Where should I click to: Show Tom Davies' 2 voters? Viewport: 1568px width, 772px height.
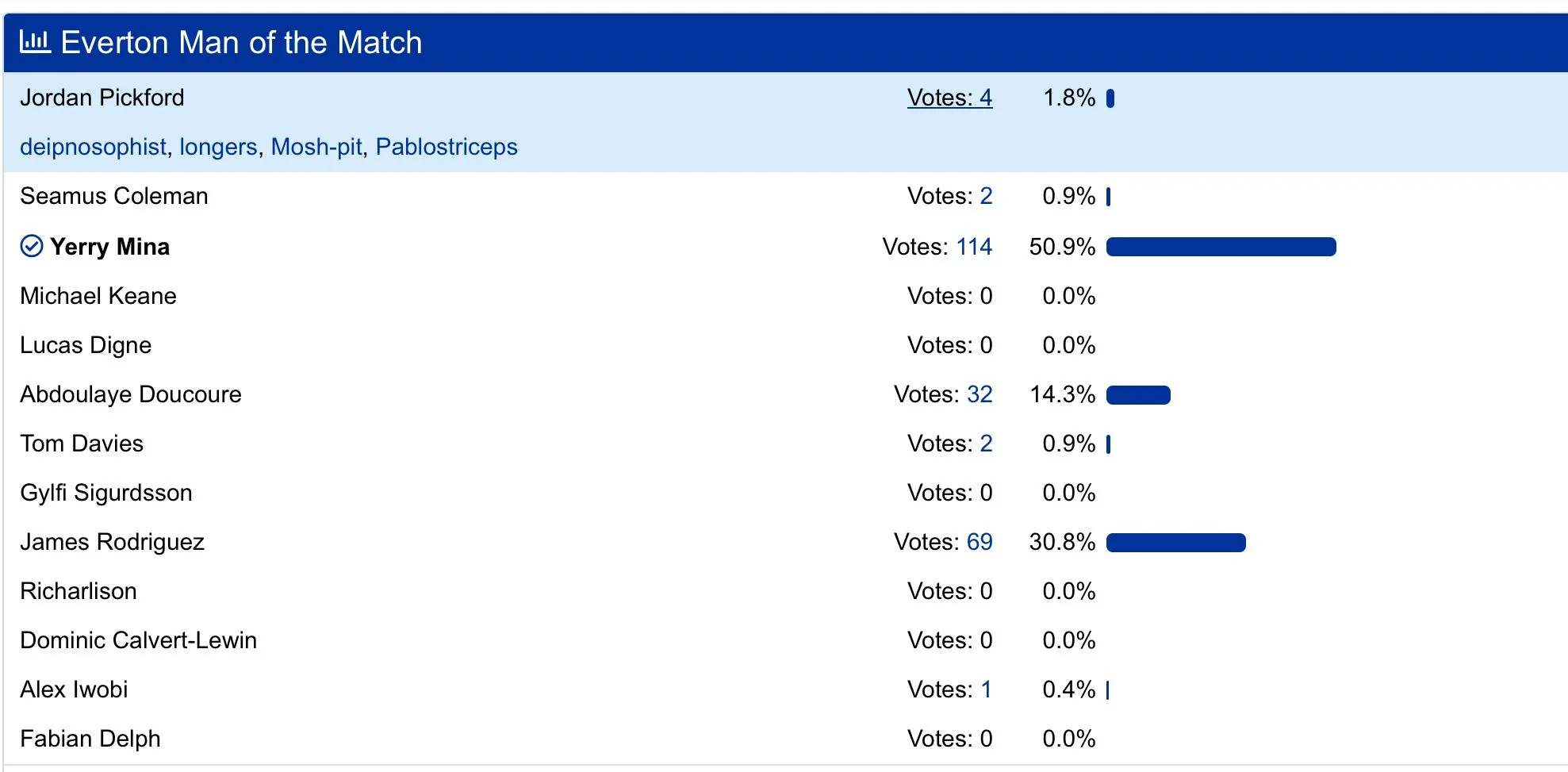(986, 444)
